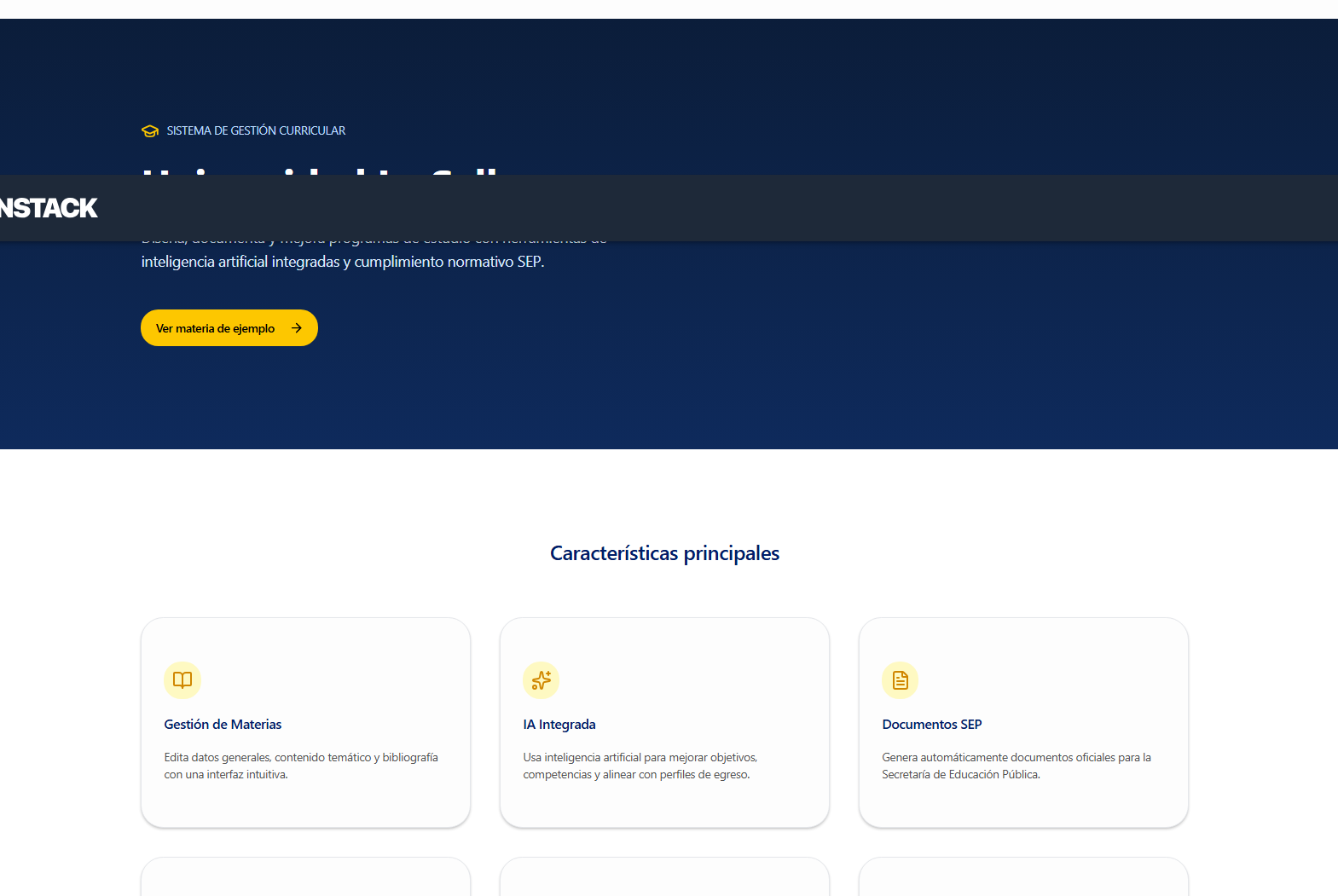Click the graduation cap icon
Screen dimensions: 1338x896
150,131
